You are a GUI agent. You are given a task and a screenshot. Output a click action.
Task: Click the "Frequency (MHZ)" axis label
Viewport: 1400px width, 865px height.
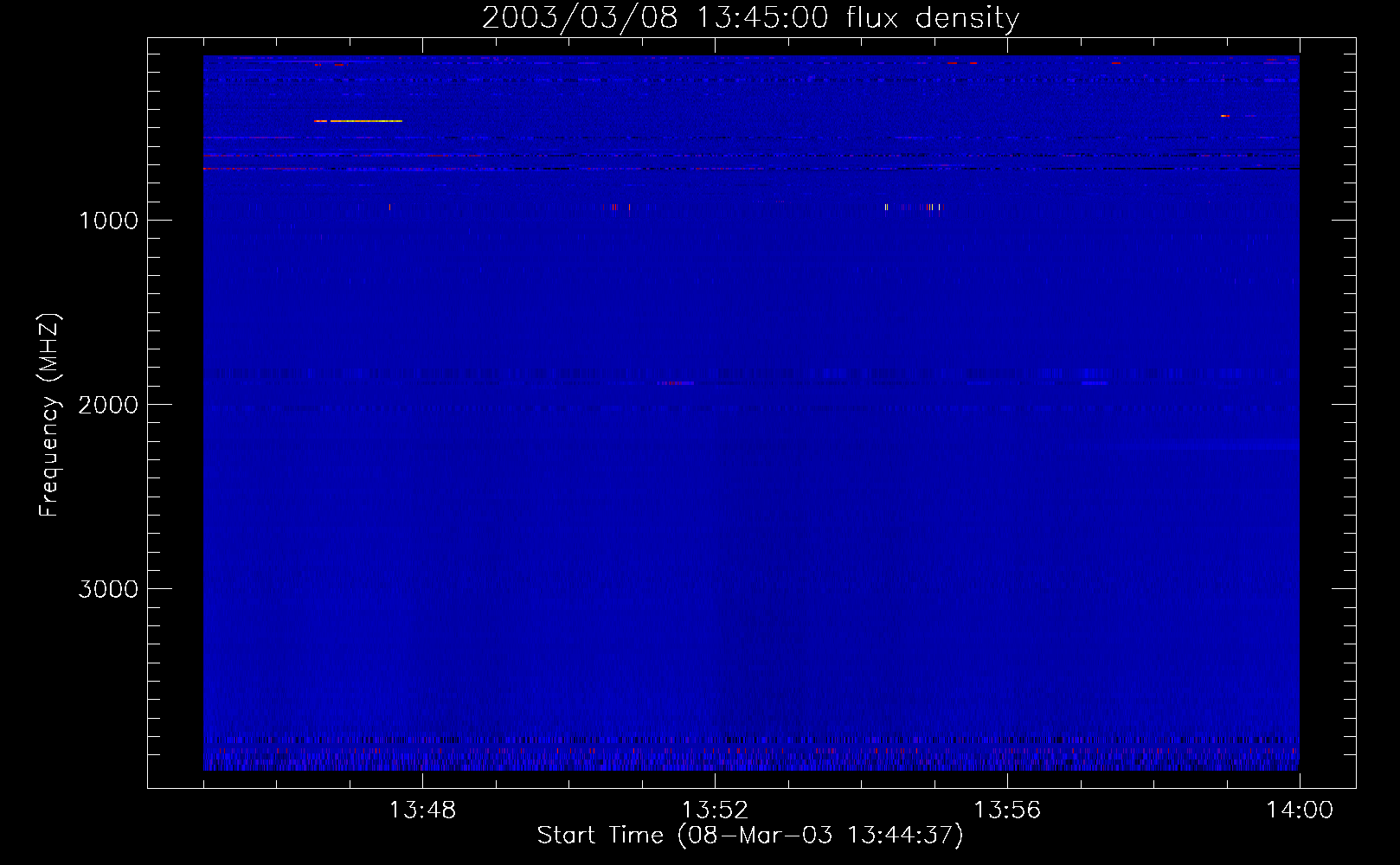[x=49, y=415]
